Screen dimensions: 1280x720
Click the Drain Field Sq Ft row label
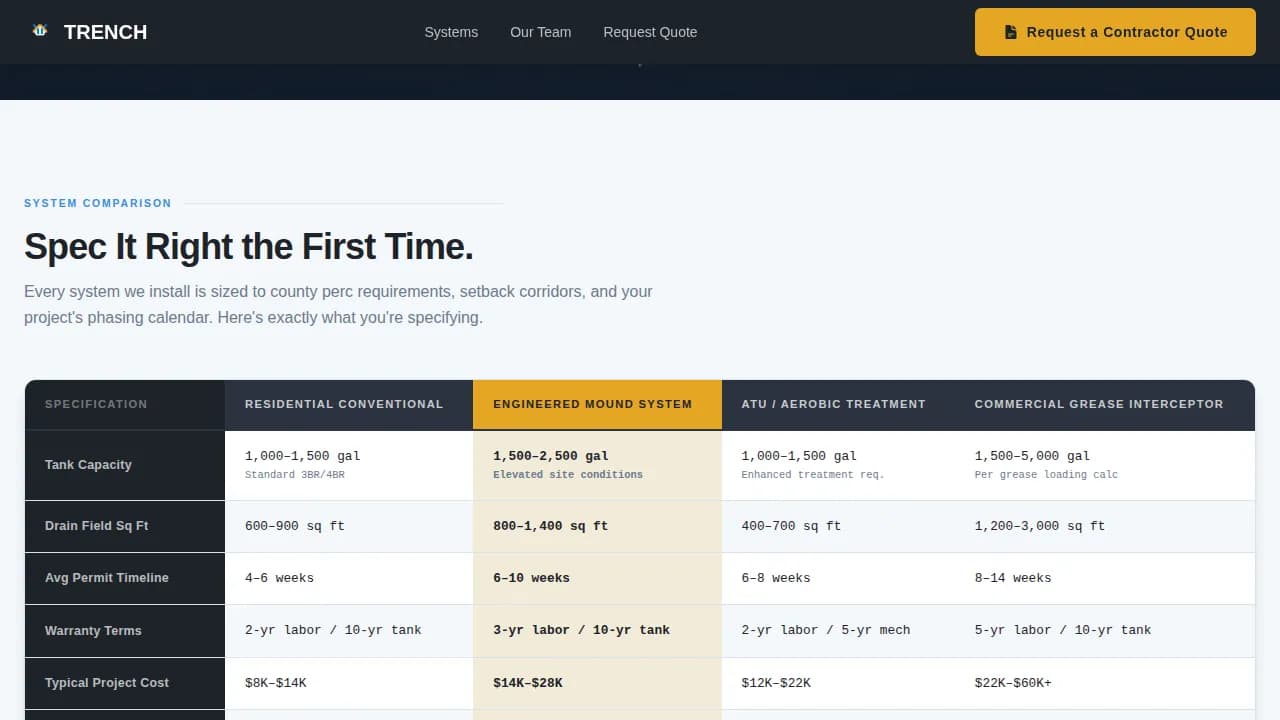[94, 525]
